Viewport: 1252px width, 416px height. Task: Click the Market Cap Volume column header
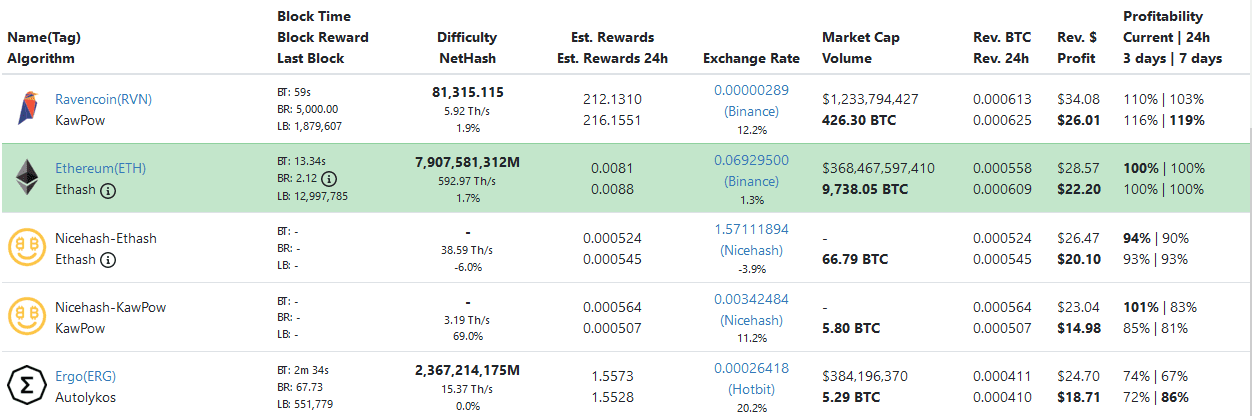[x=861, y=48]
